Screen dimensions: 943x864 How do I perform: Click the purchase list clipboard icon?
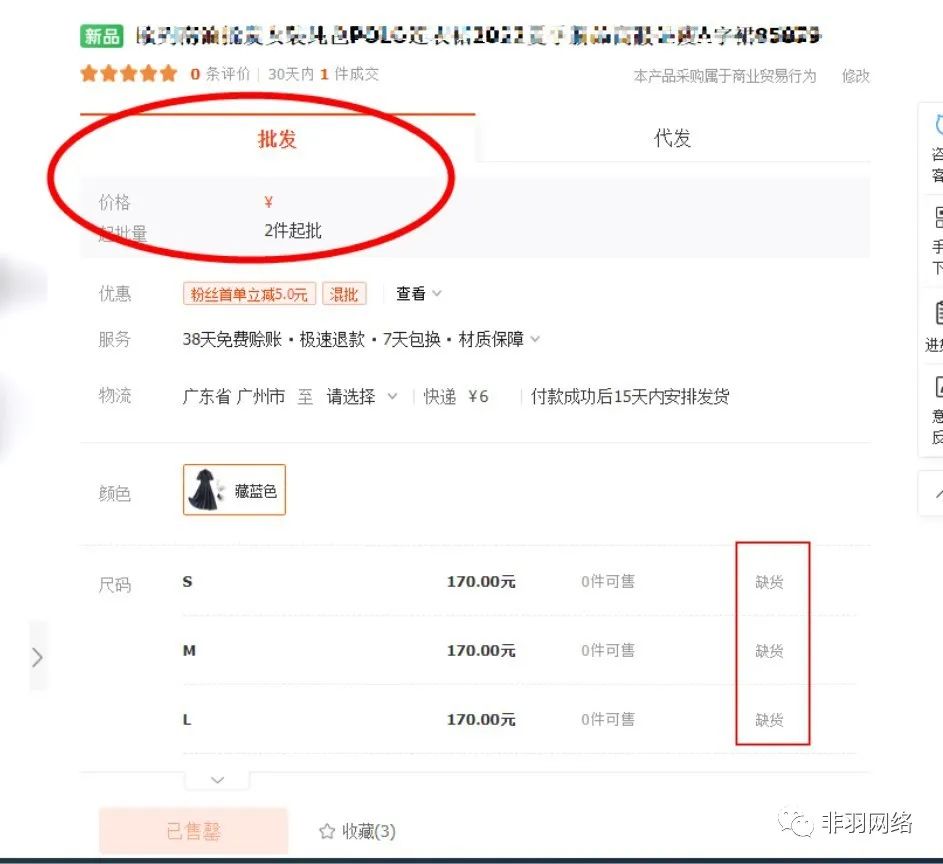[x=937, y=312]
